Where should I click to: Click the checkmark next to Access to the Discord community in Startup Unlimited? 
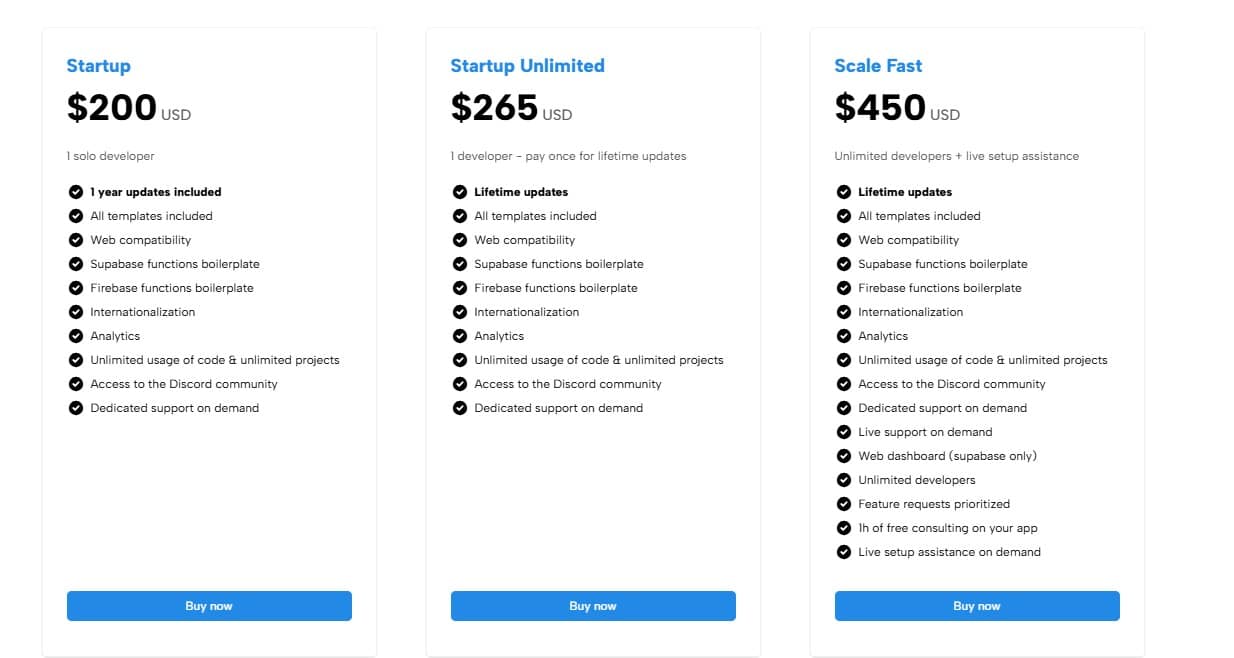click(x=460, y=384)
